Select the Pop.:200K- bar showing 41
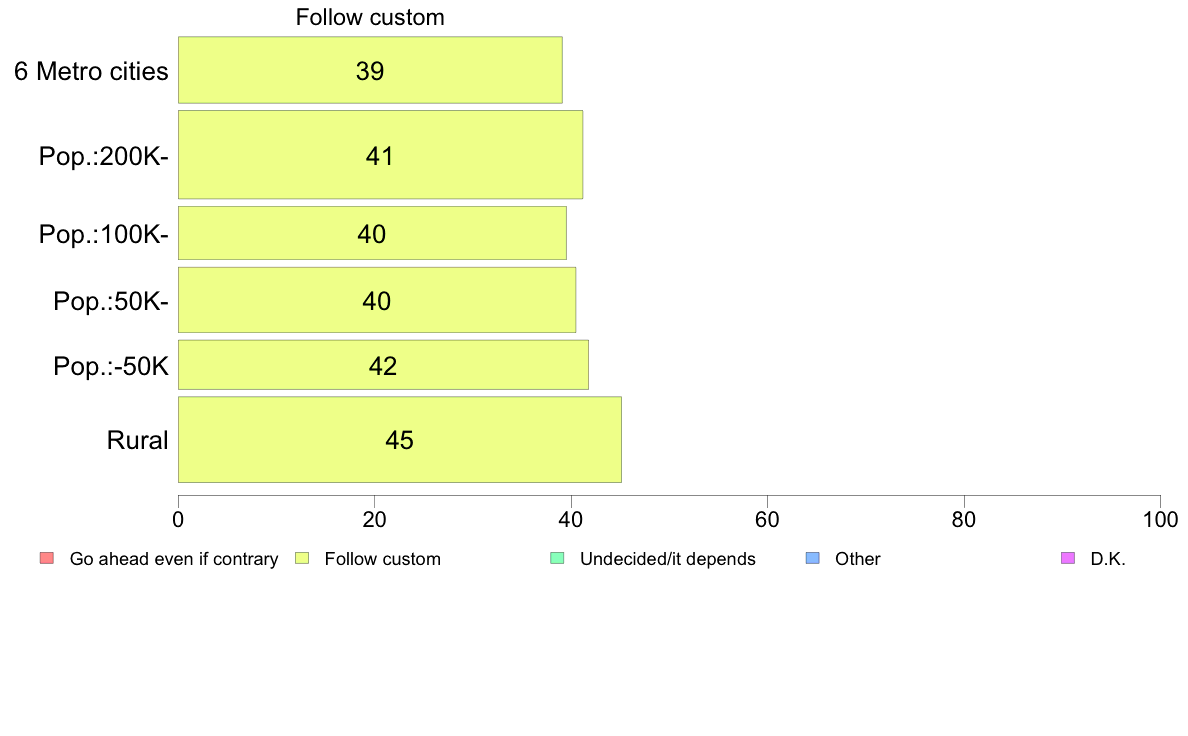This screenshot has width=1188, height=736. tap(380, 155)
